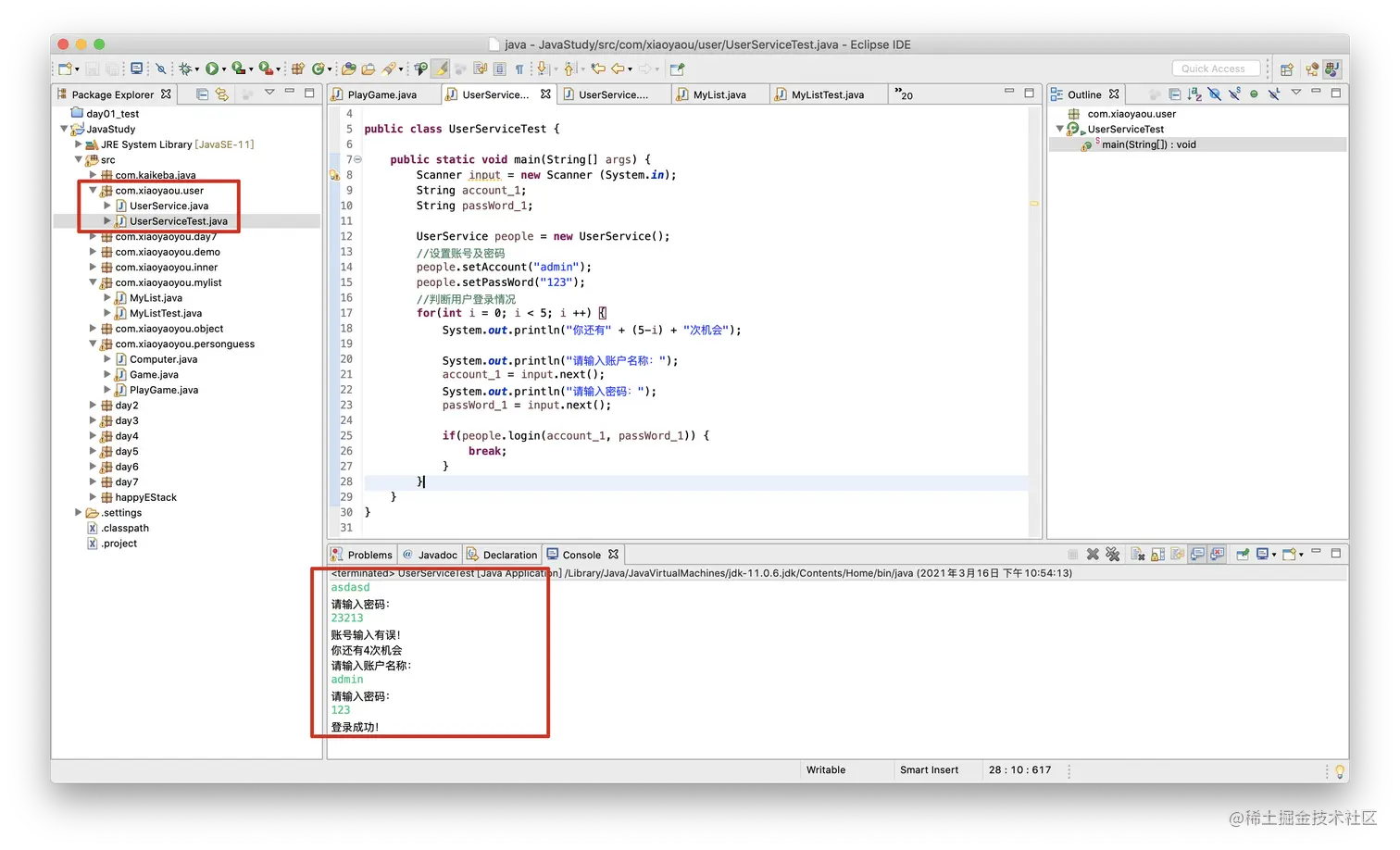Minimize the Console view panel
Screen dimensions: 1400x850
point(1316,552)
